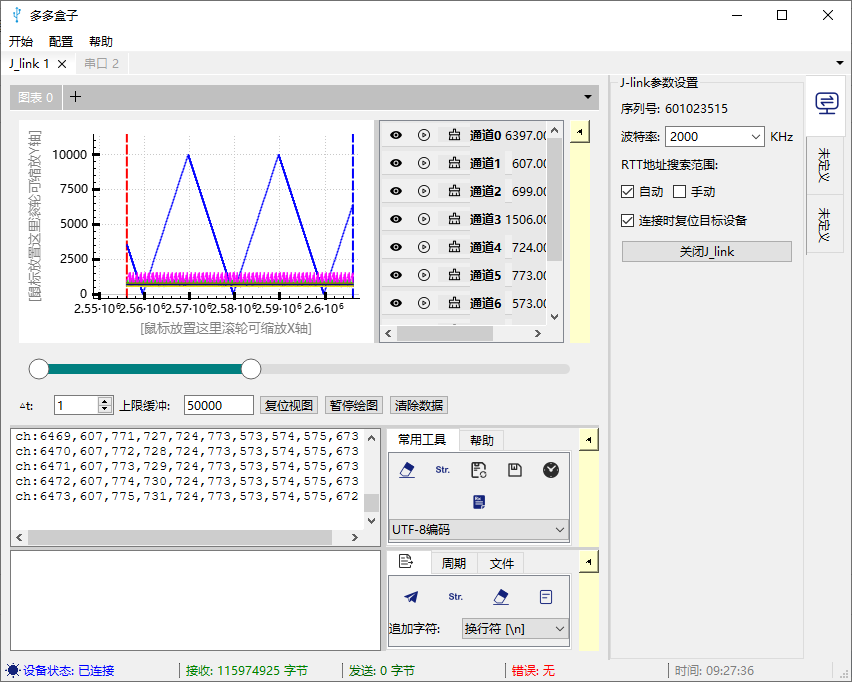Open the 配置 menu
The width and height of the screenshot is (852, 682).
(x=60, y=41)
